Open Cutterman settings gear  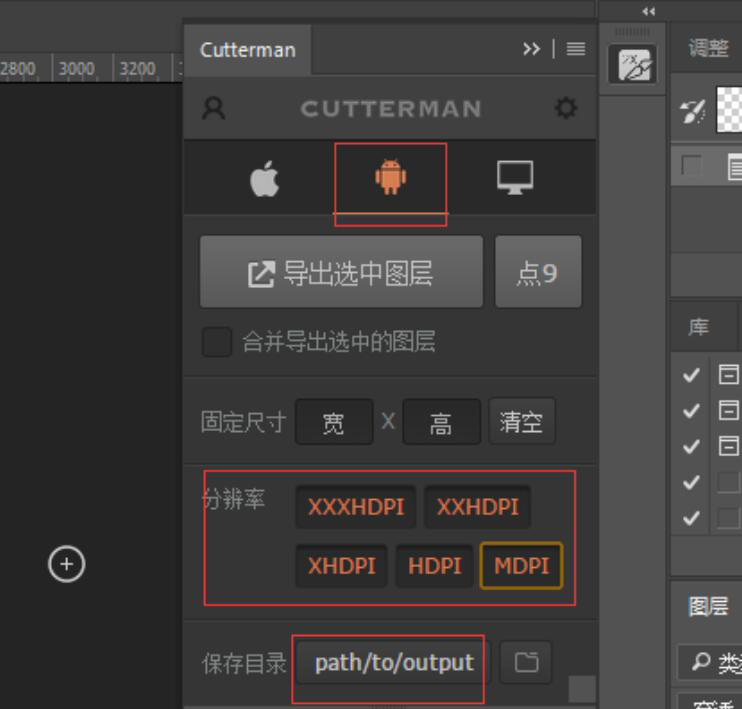click(x=566, y=108)
